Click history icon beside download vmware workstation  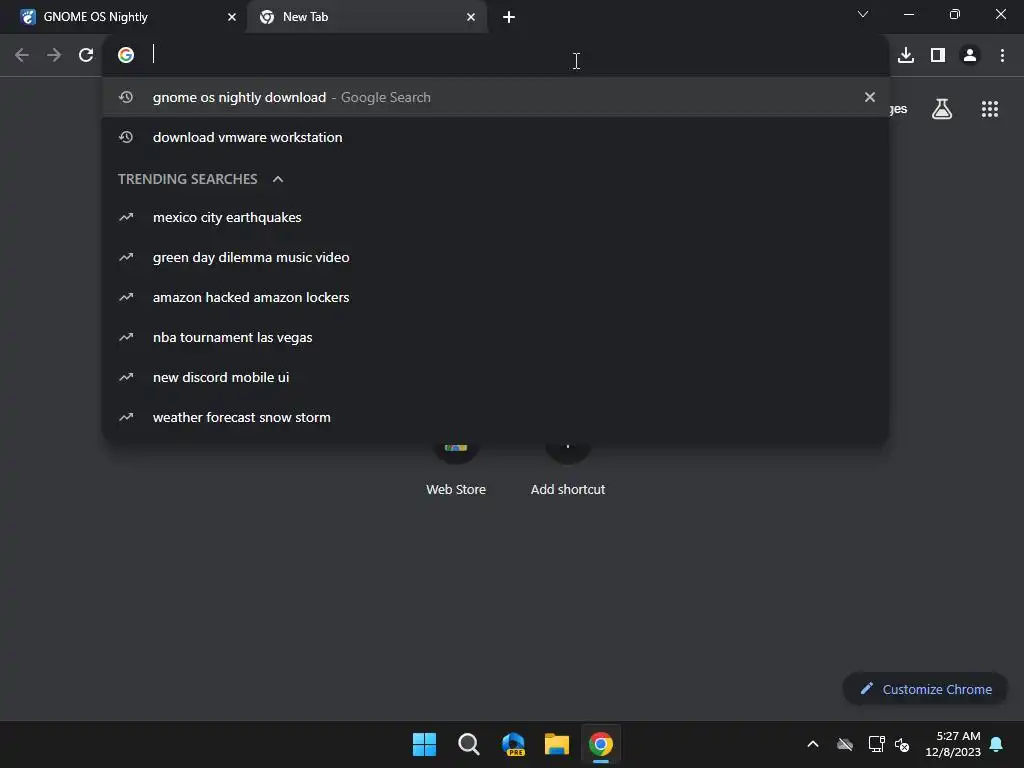(x=126, y=137)
